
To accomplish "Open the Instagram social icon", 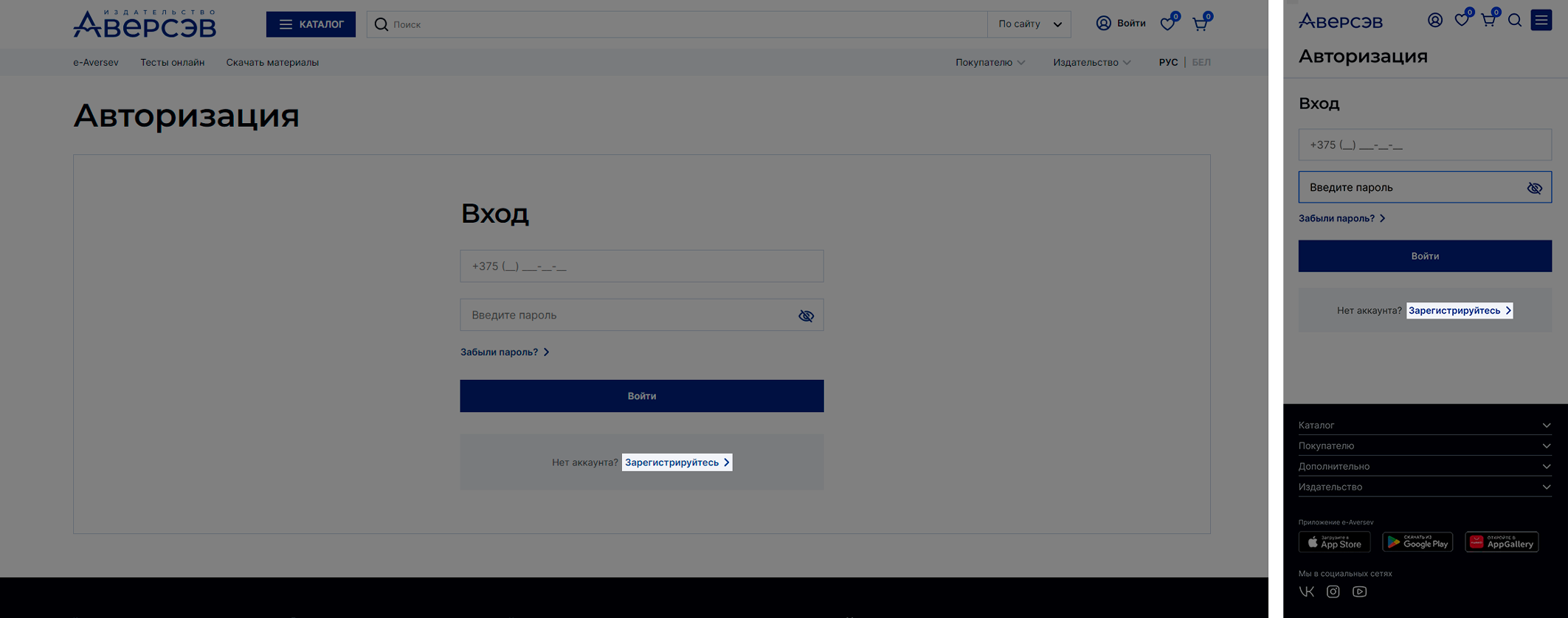I will [1333, 591].
